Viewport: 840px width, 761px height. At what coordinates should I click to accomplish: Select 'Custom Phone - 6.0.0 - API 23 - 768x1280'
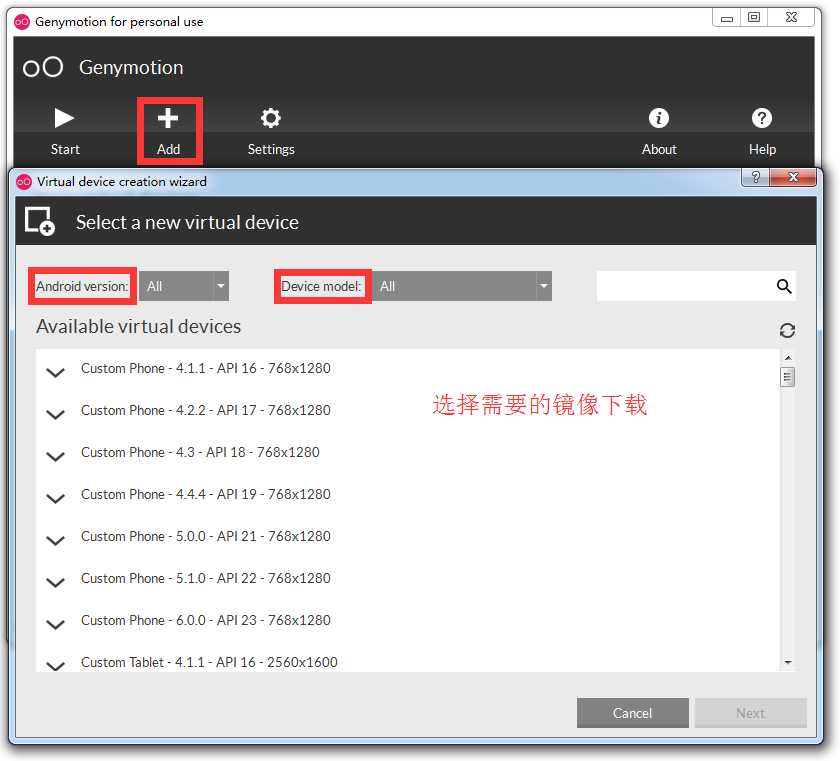pos(206,620)
